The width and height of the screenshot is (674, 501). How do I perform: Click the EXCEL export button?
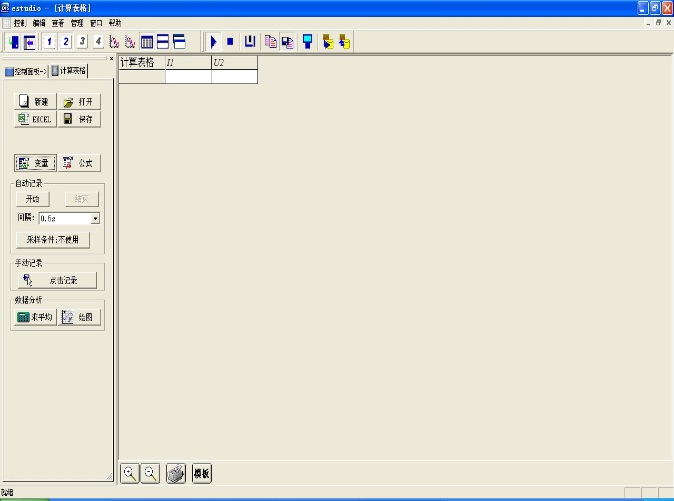35,119
